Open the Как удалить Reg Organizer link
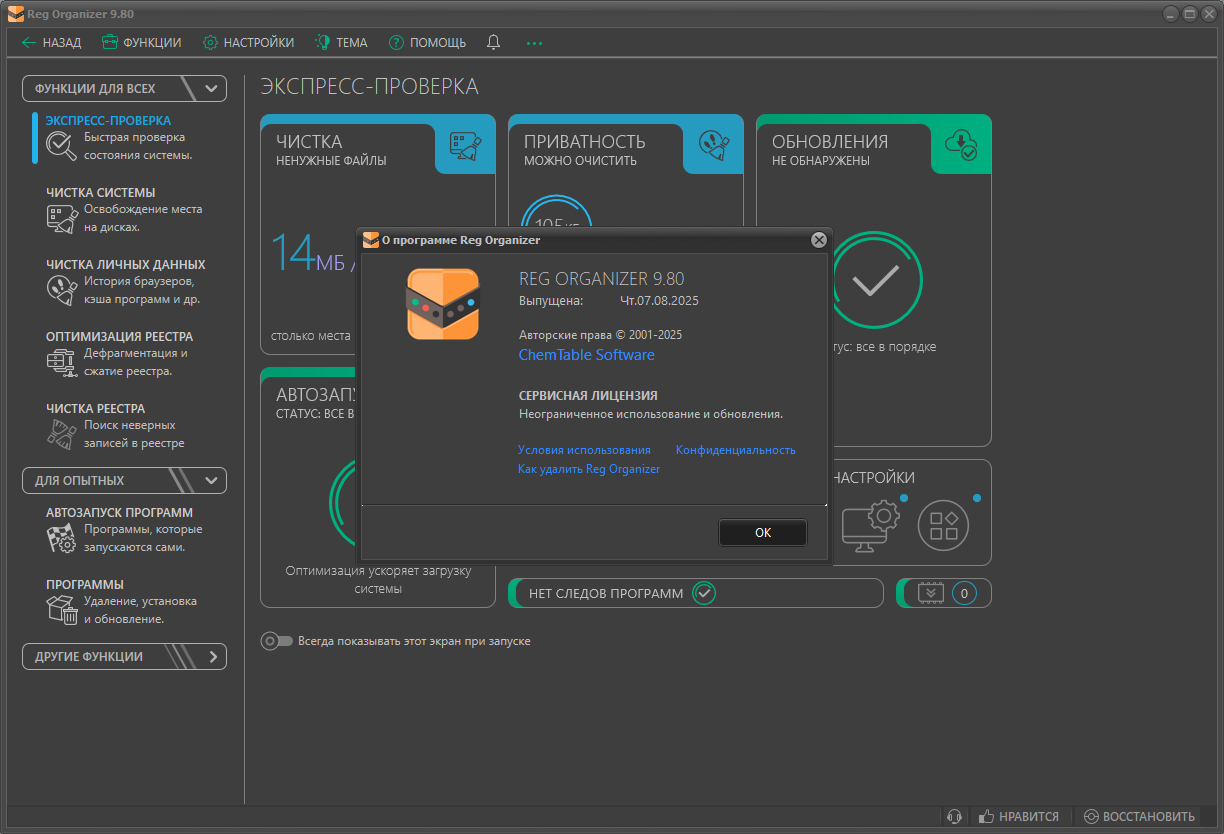The height and width of the screenshot is (834, 1224). pyautogui.click(x=589, y=469)
